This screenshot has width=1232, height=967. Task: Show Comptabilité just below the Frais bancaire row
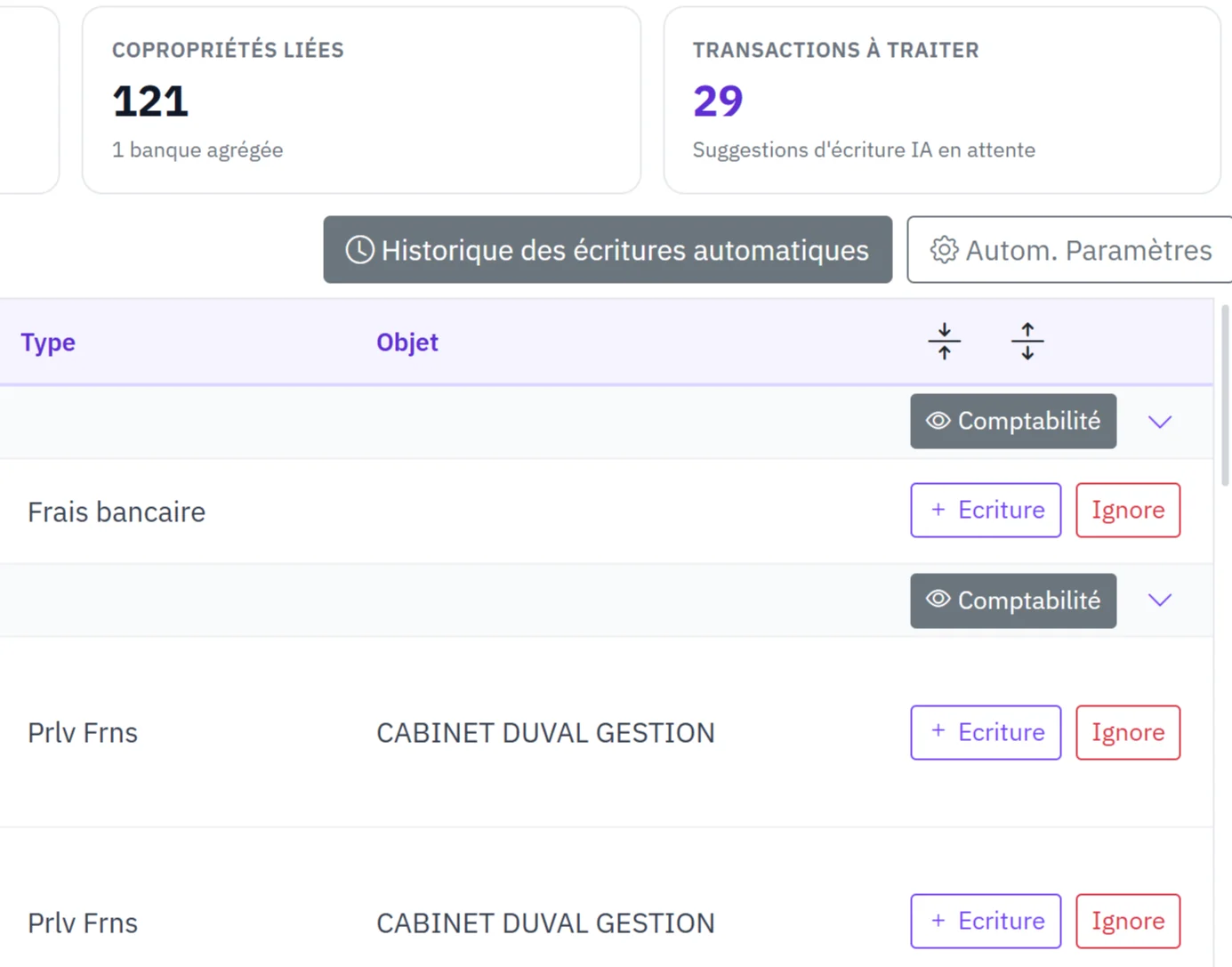[x=1013, y=600]
